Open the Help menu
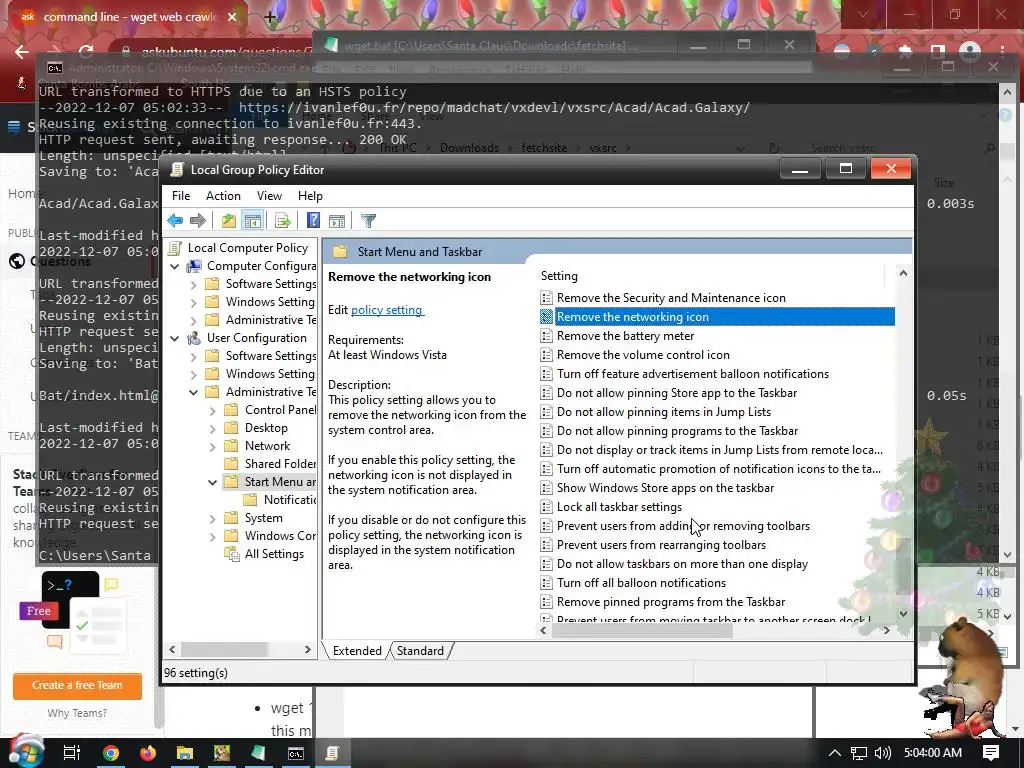 click(310, 196)
